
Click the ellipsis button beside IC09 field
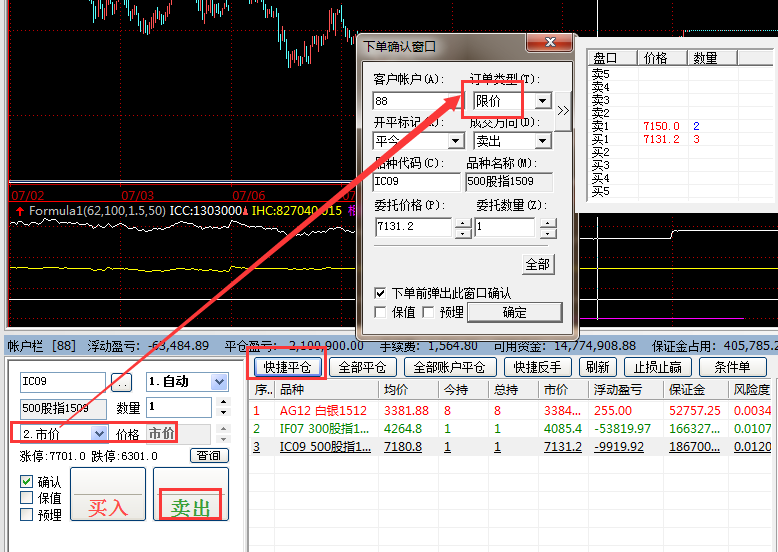click(121, 382)
